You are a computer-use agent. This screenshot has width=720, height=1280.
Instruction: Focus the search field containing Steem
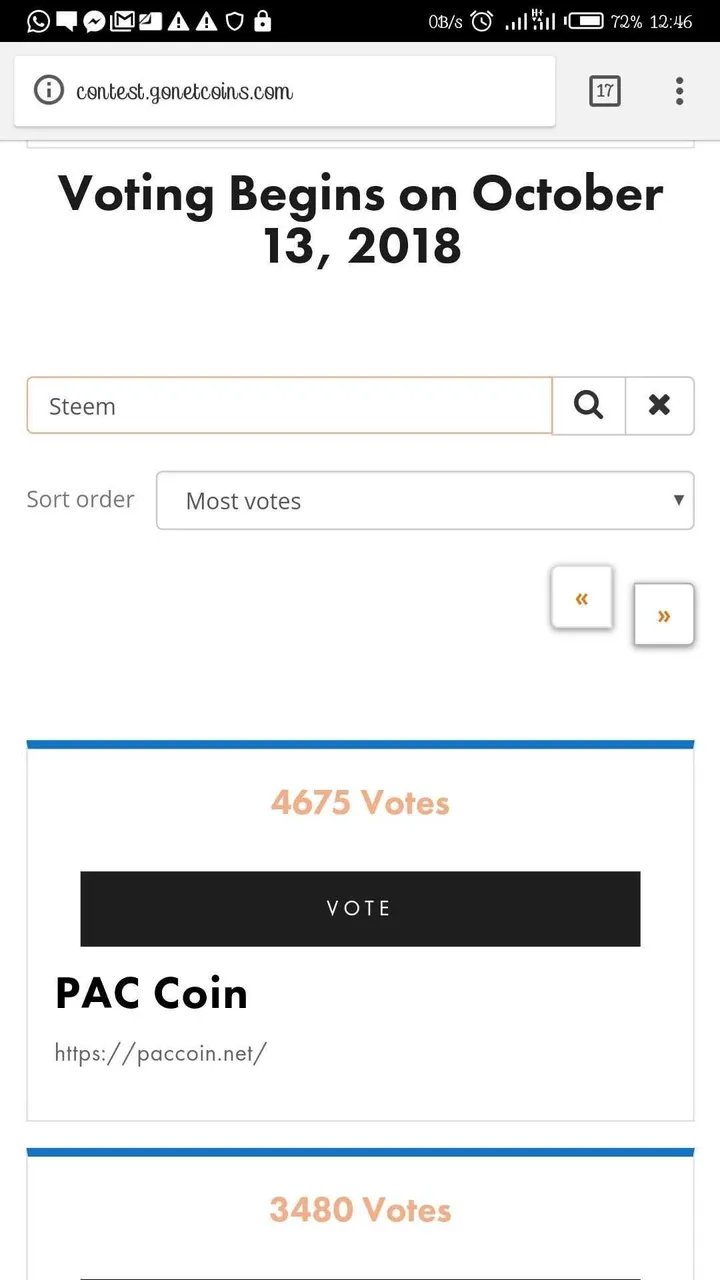click(x=289, y=405)
